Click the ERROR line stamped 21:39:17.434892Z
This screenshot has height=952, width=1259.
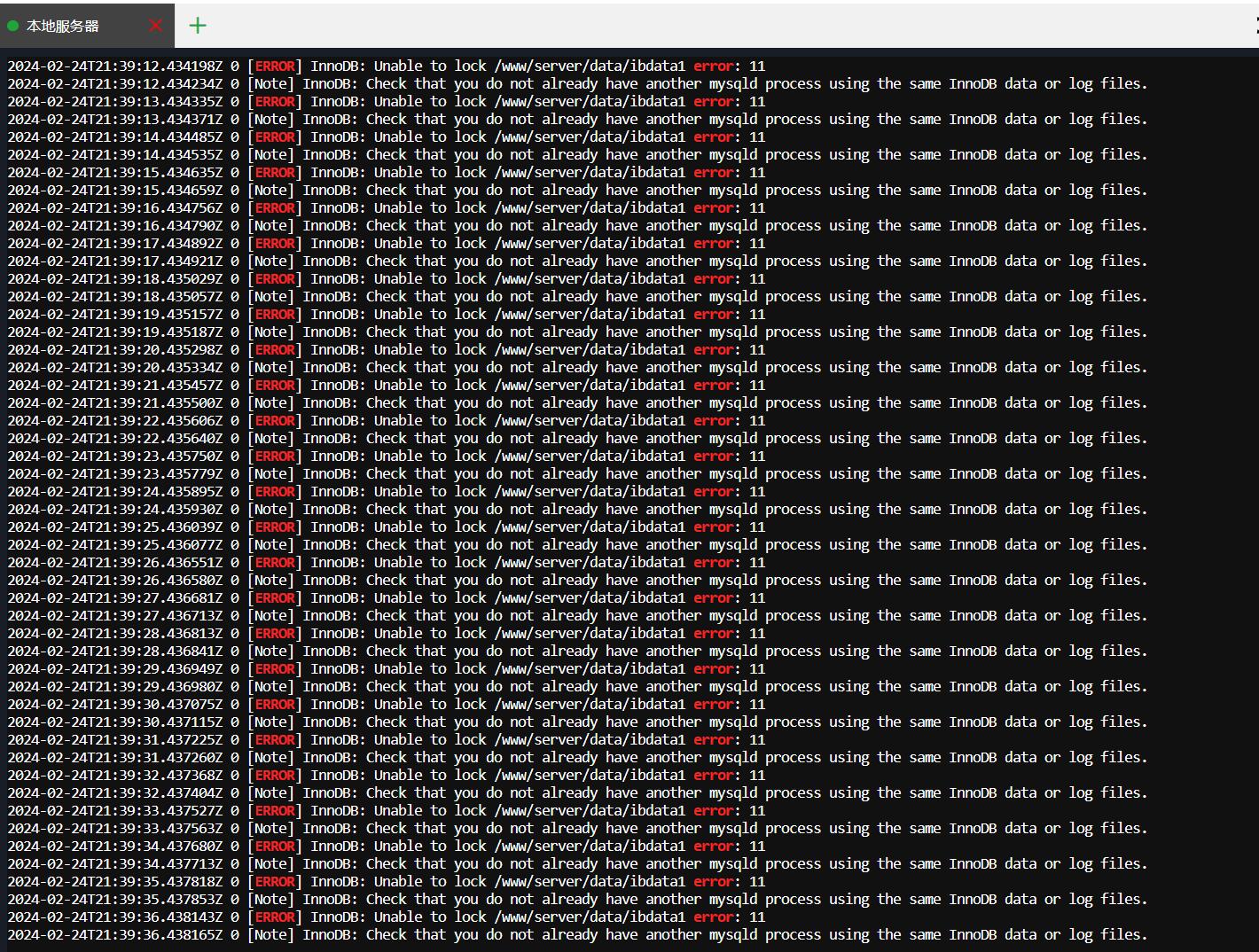pyautogui.click(x=387, y=243)
